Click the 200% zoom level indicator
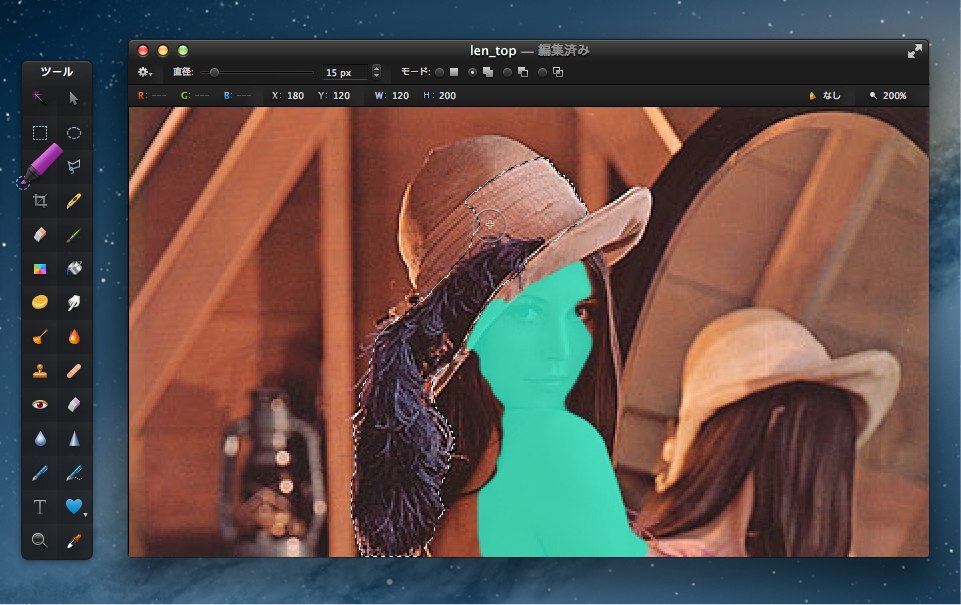 [888, 96]
